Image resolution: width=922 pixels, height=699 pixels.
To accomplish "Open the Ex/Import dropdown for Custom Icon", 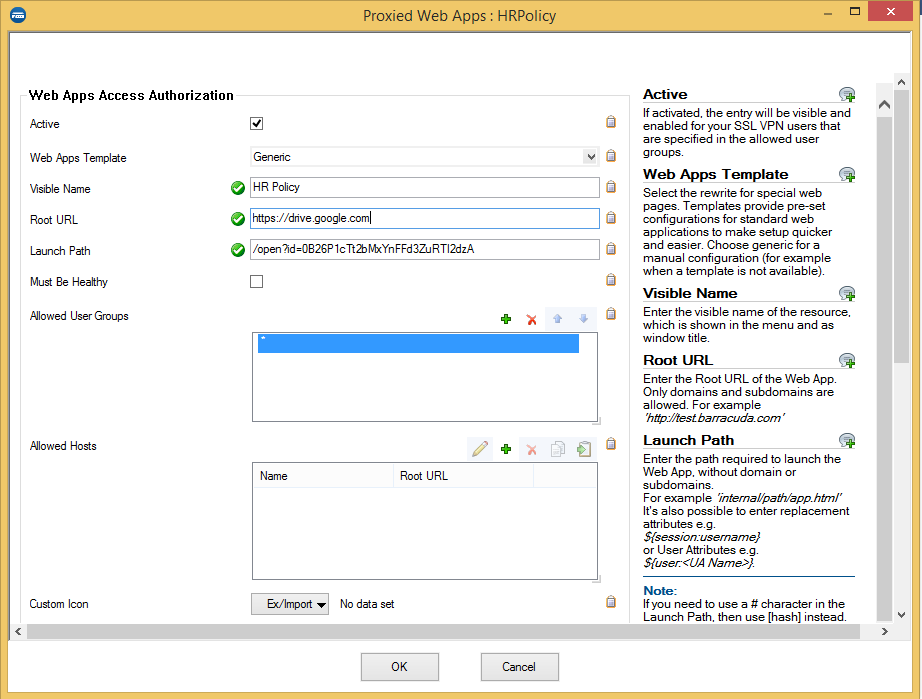I will coord(290,604).
